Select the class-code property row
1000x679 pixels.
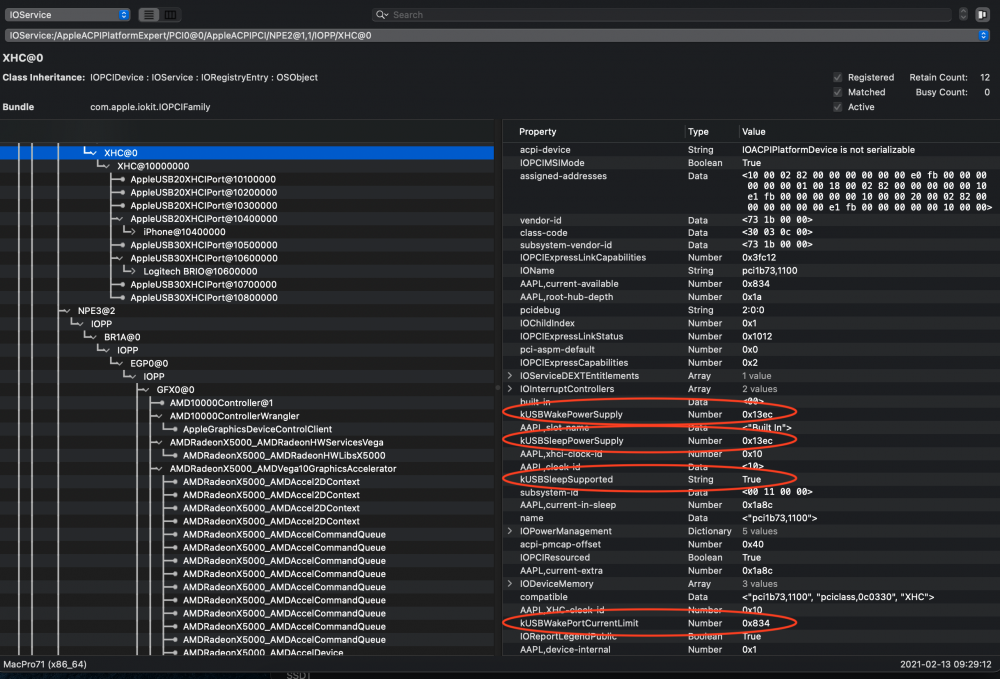(751, 233)
